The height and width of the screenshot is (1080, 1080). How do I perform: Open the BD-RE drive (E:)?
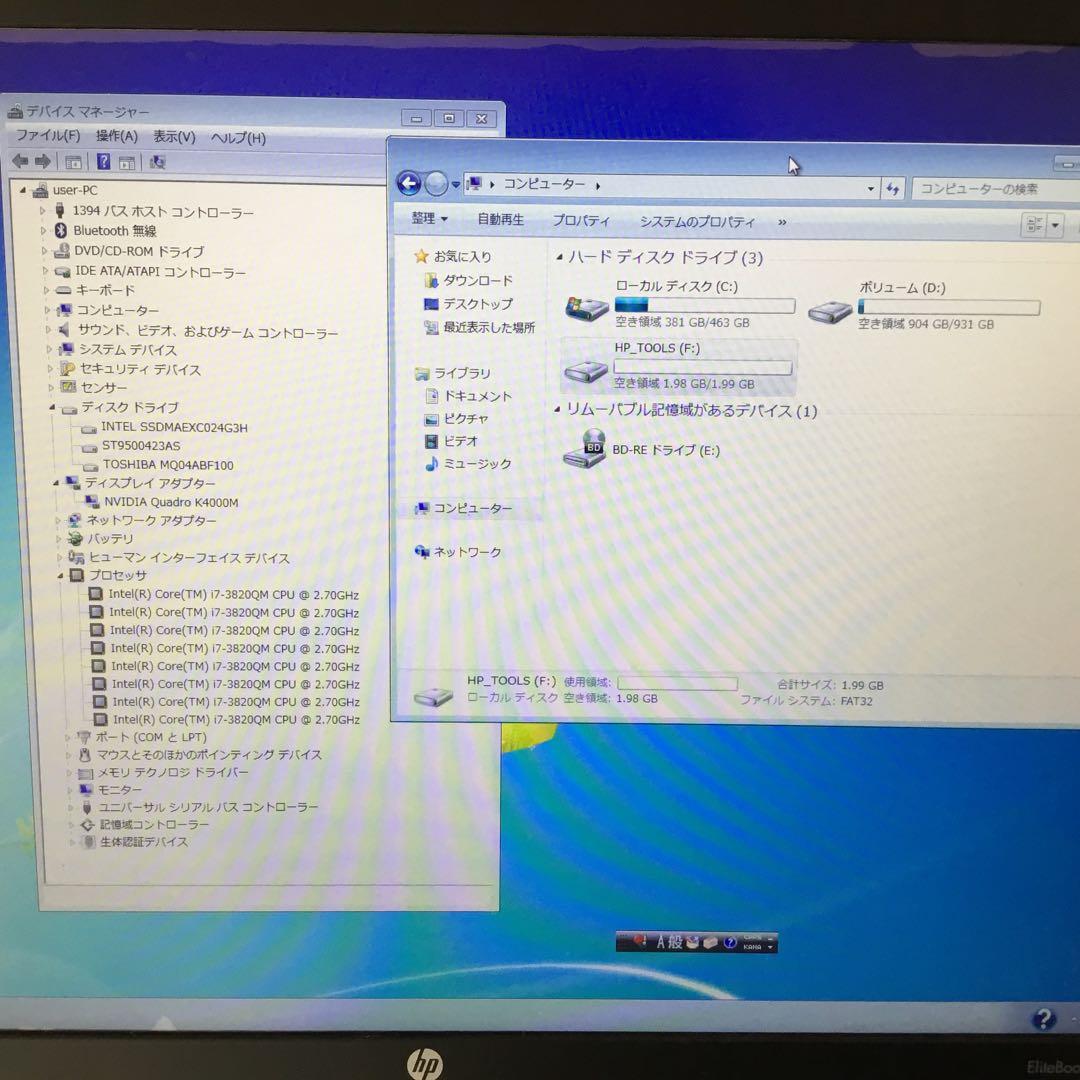[665, 450]
